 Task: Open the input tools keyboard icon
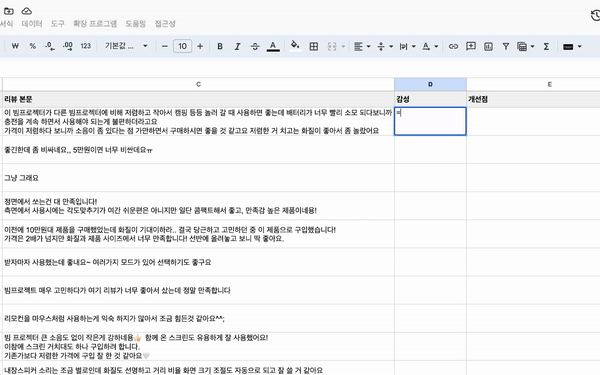(x=568, y=47)
